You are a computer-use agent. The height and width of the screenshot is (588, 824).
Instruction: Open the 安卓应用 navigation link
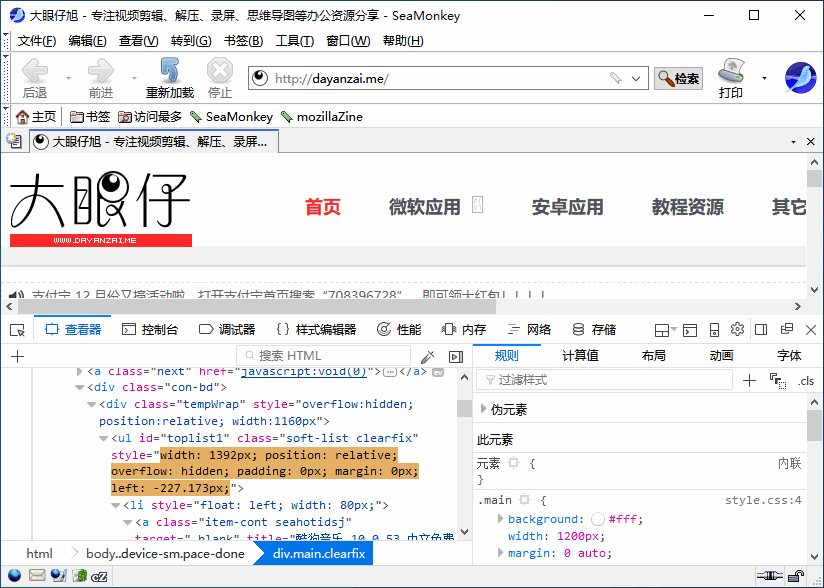[x=568, y=207]
